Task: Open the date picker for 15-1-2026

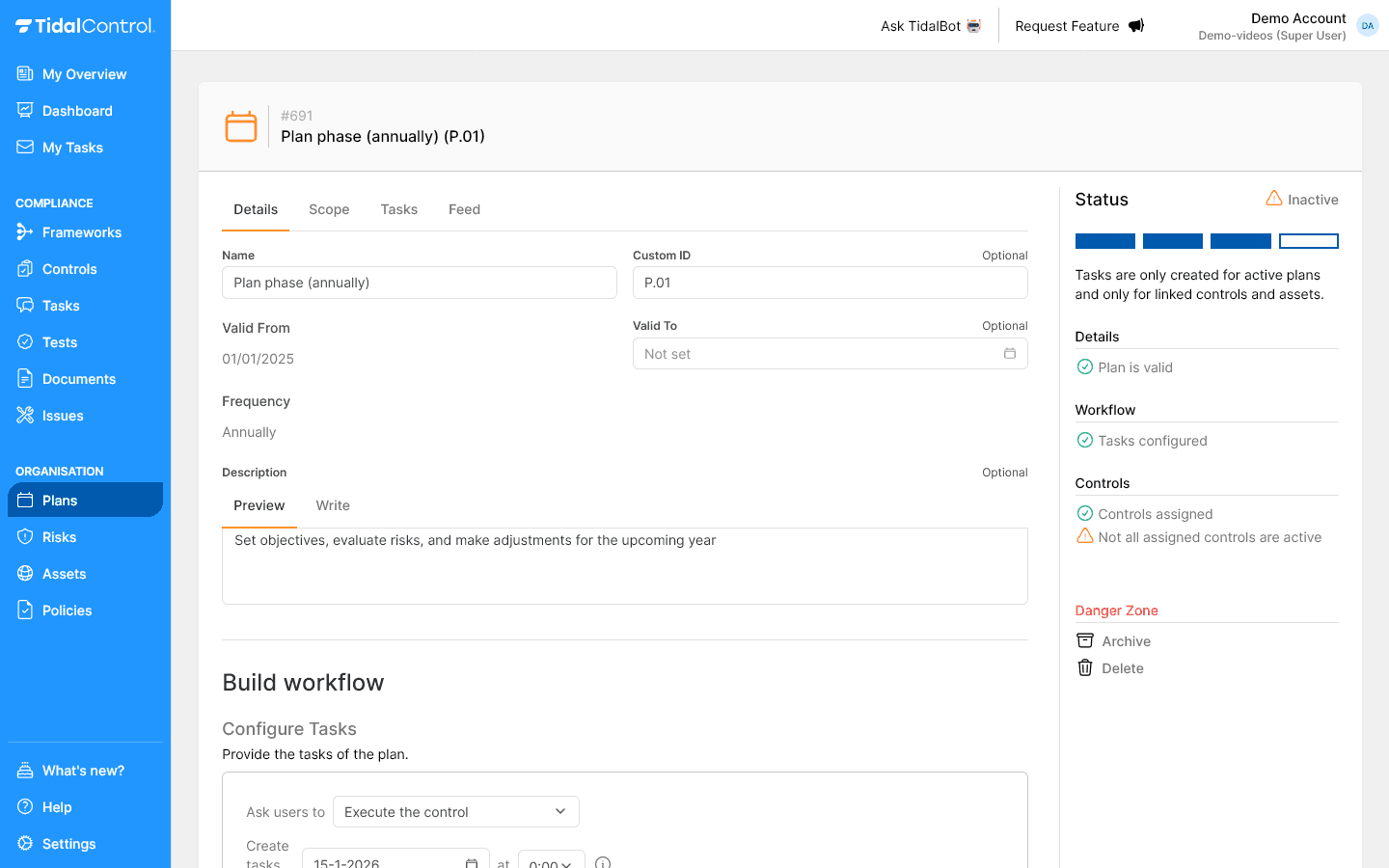Action: [x=472, y=861]
